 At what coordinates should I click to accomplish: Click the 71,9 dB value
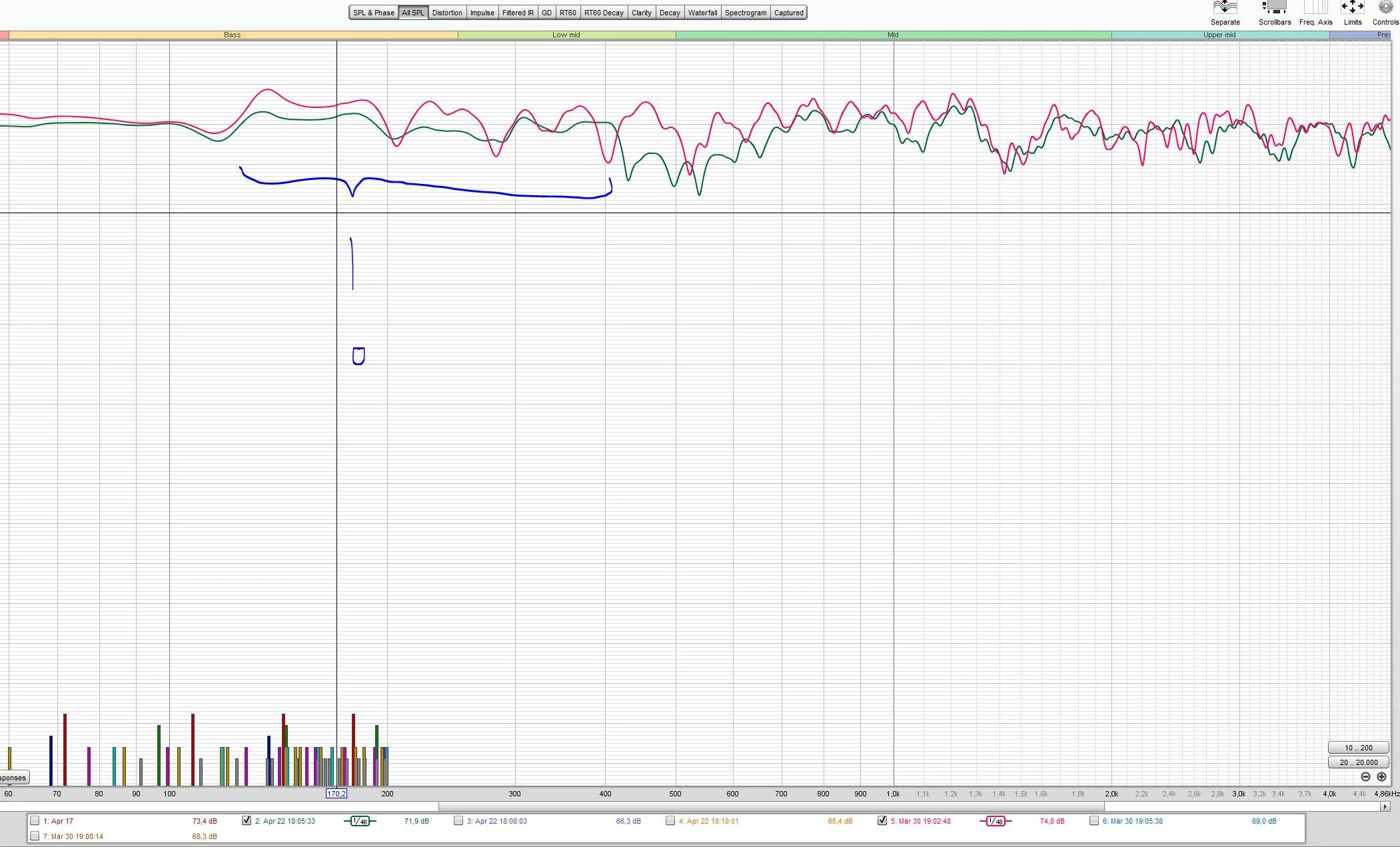click(416, 821)
